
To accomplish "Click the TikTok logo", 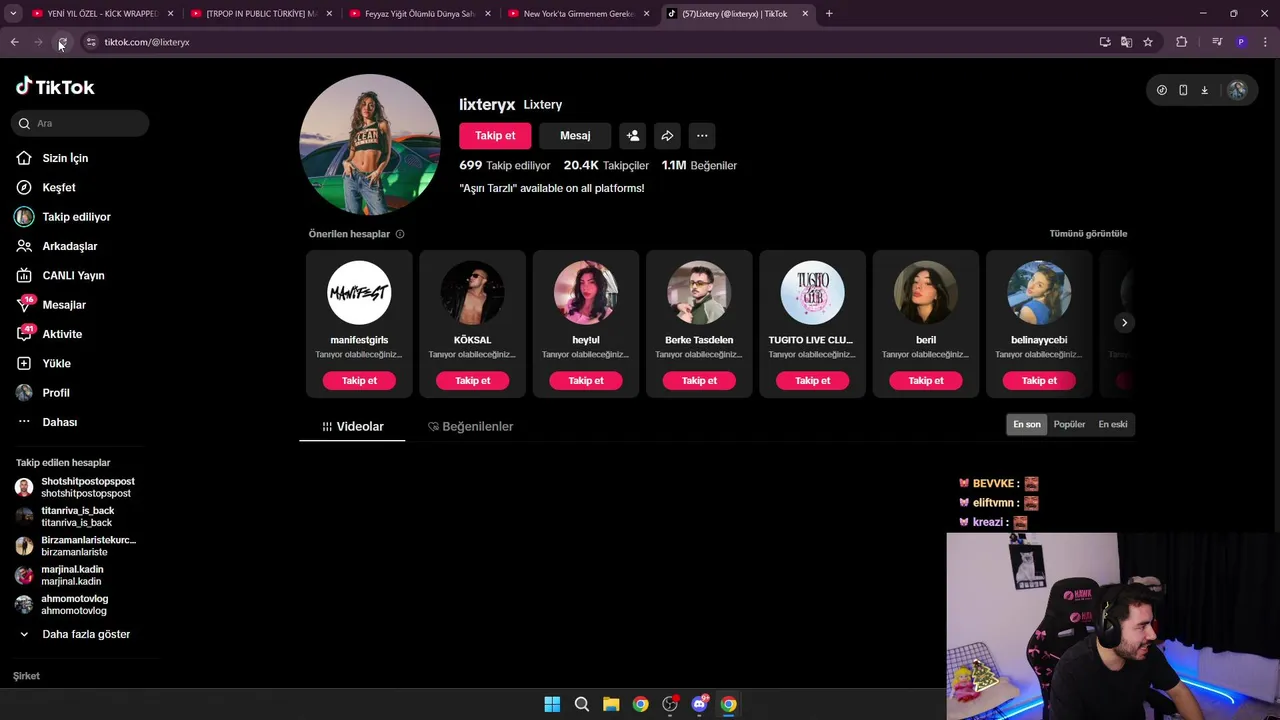I will coord(55,87).
